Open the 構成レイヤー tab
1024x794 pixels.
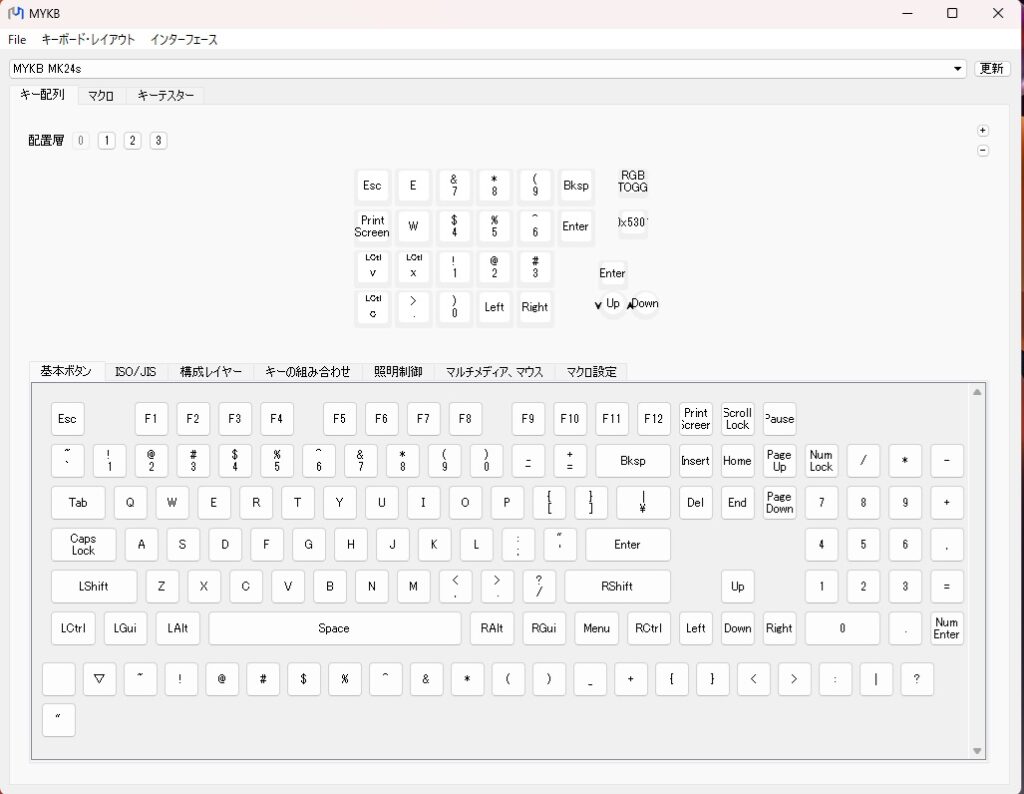pos(210,372)
